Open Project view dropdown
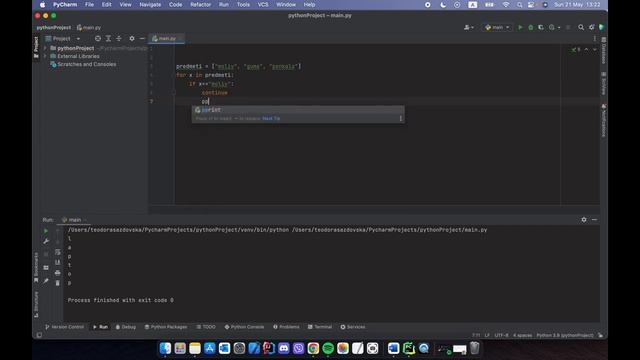Viewport: 640px width, 360px height. [x=62, y=38]
